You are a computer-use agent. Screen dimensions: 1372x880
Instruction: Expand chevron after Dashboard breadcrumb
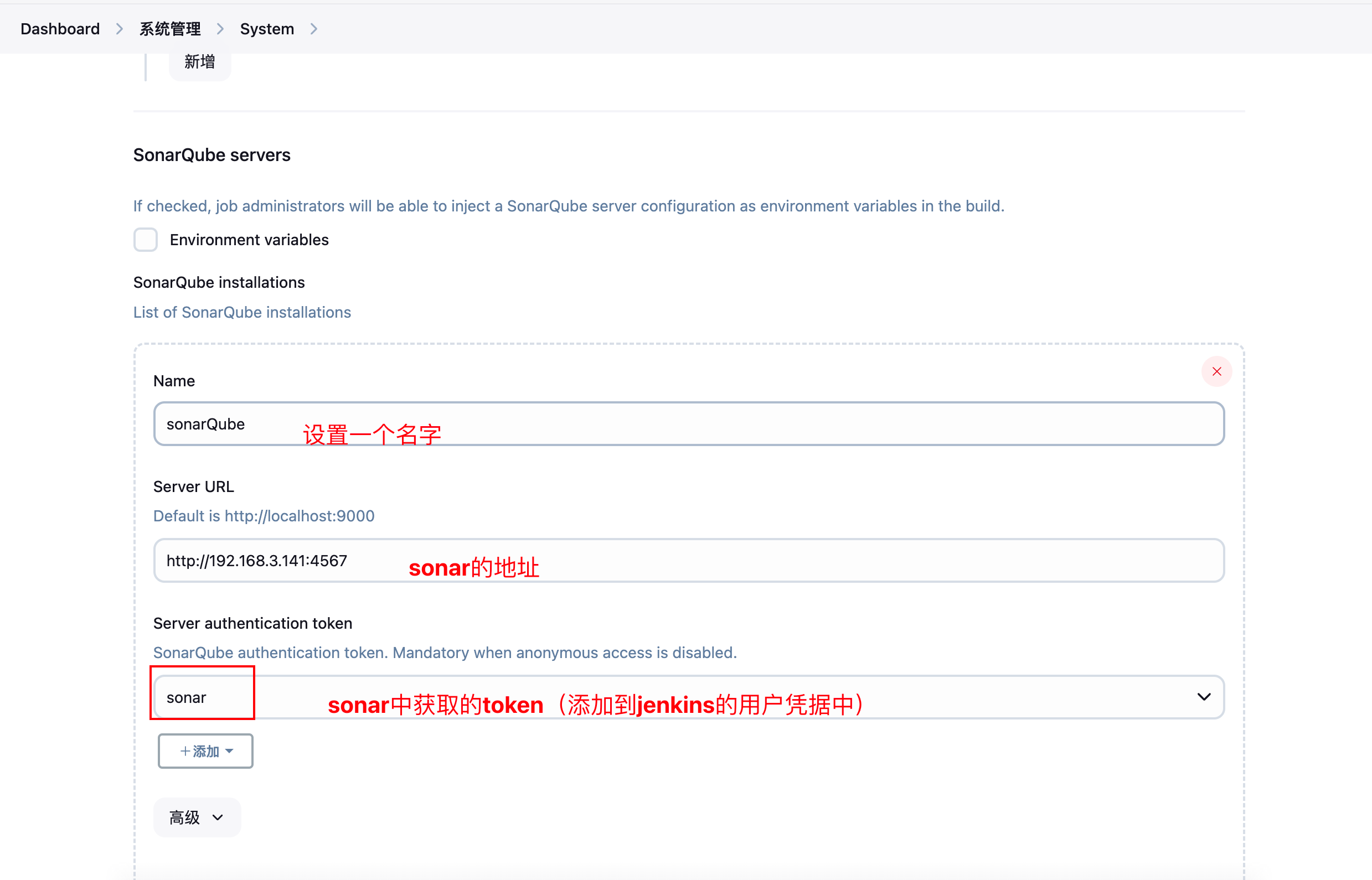(x=120, y=29)
